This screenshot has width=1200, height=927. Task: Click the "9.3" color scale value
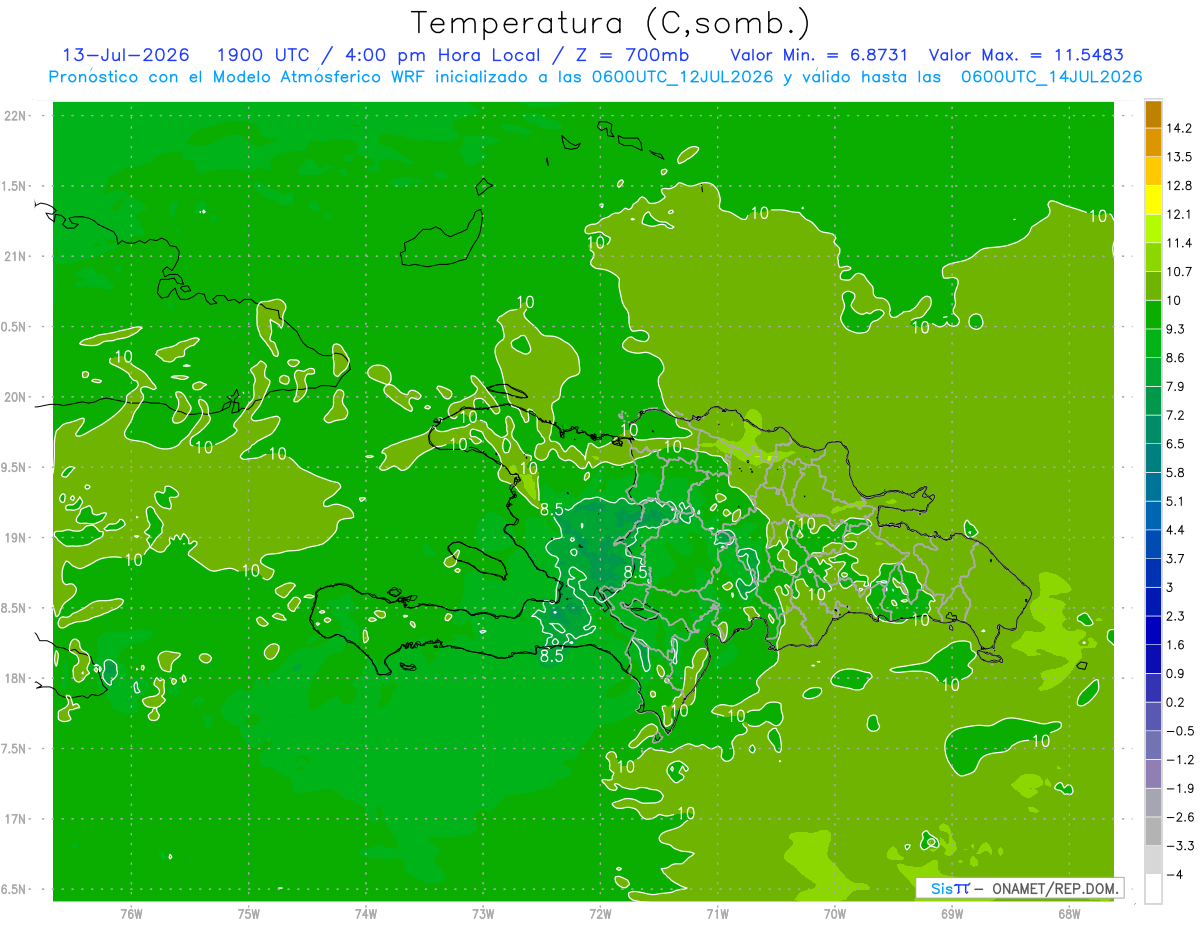(x=1176, y=329)
